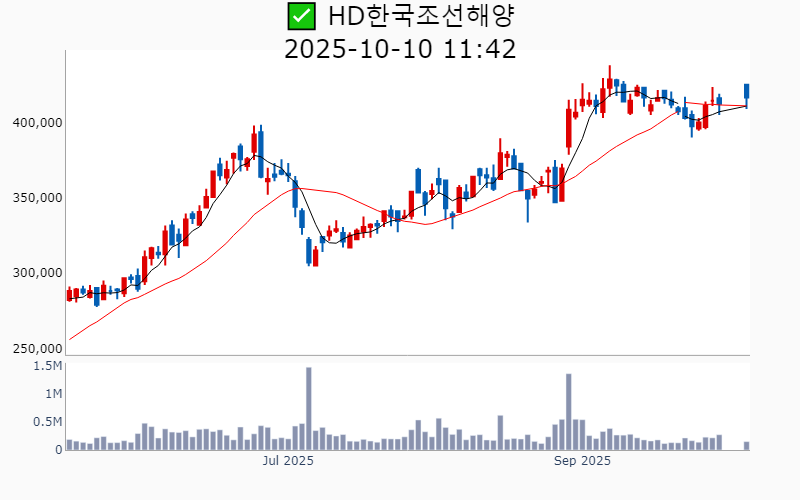Viewport: 800px width, 500px height.
Task: Select the 2025-10-10 11:42 timestamp text
Action: tap(400, 49)
